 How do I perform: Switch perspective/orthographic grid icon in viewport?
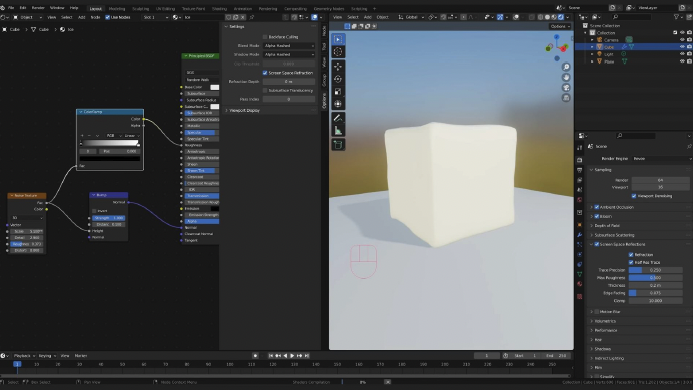566,98
